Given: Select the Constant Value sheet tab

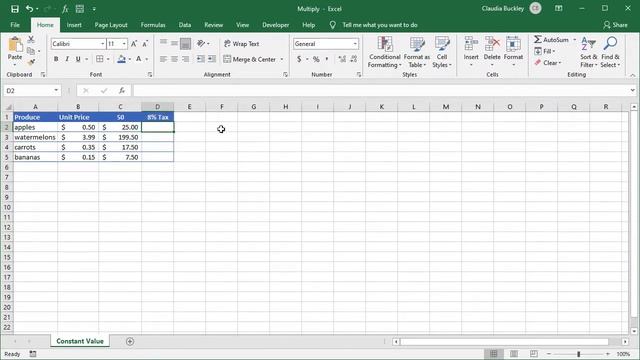Looking at the screenshot, I should 80,341.
